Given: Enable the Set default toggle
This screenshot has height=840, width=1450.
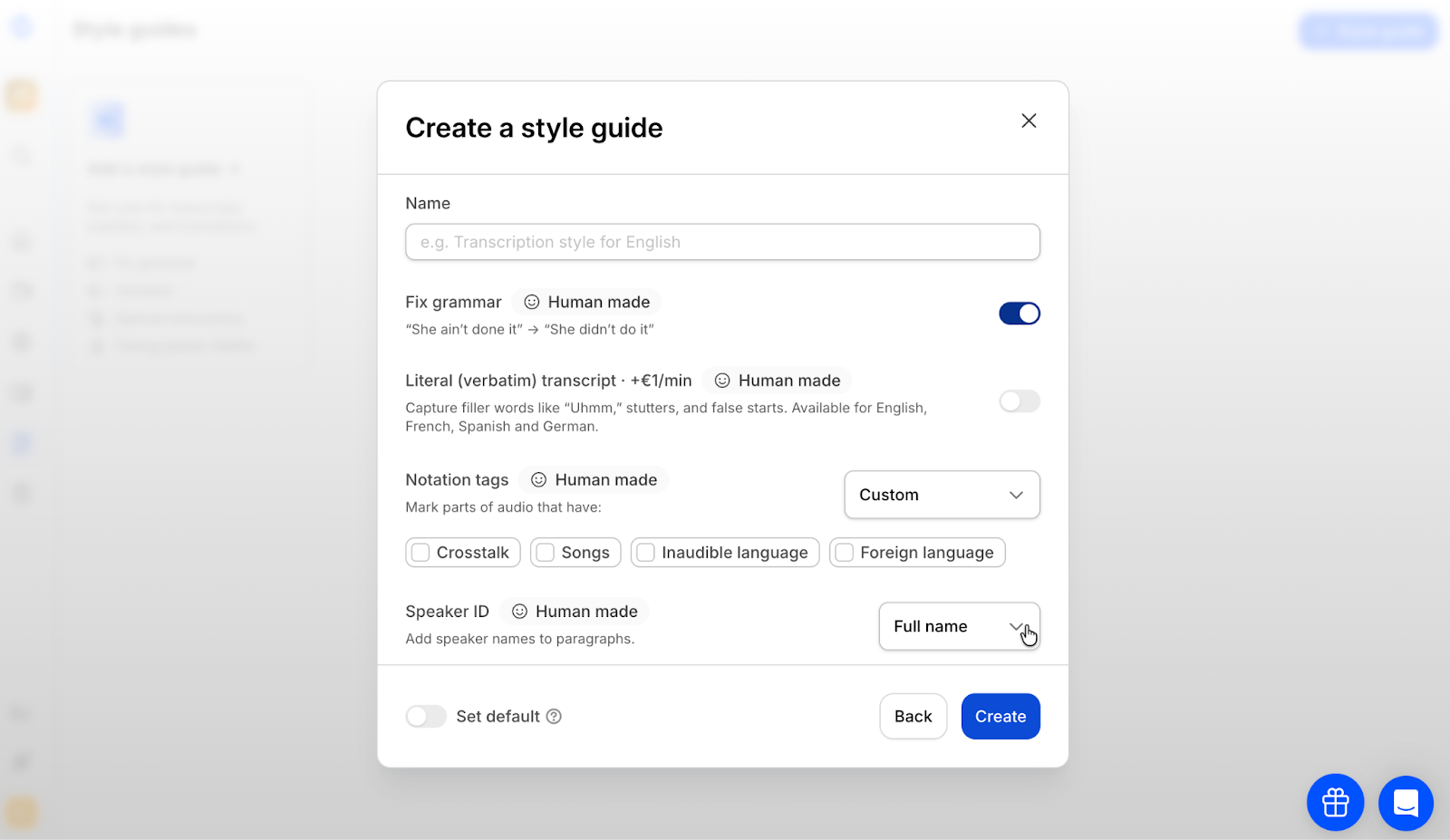Looking at the screenshot, I should pyautogui.click(x=425, y=716).
